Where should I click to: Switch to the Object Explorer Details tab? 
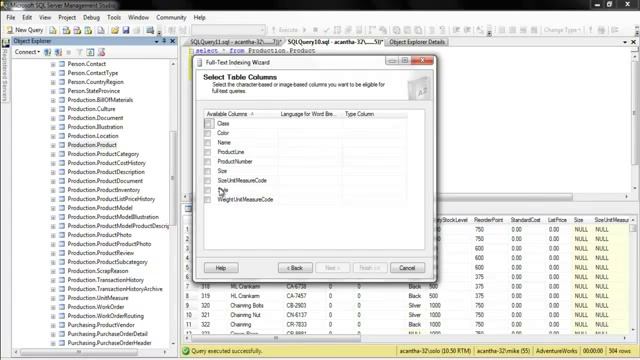[x=417, y=42]
